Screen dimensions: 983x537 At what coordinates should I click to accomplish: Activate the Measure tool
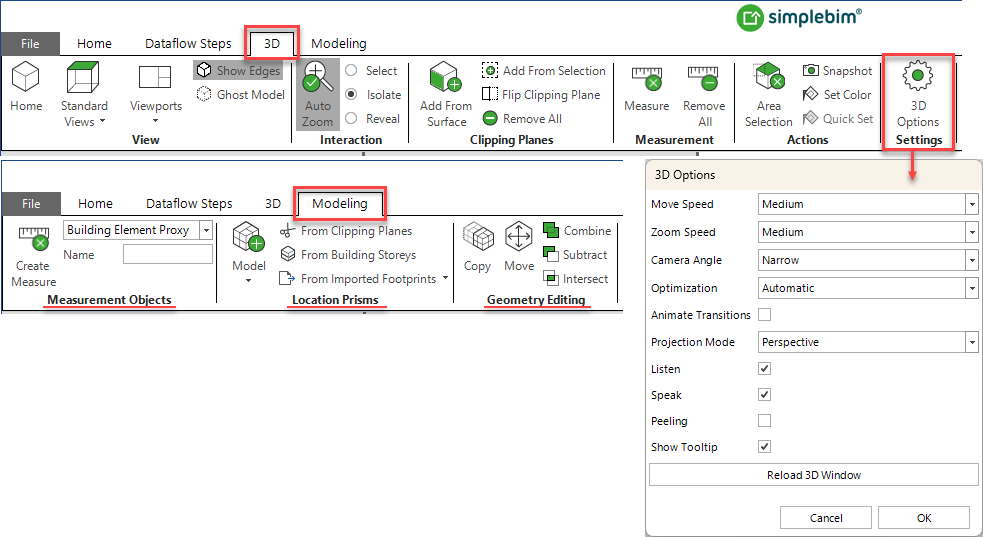(x=646, y=90)
